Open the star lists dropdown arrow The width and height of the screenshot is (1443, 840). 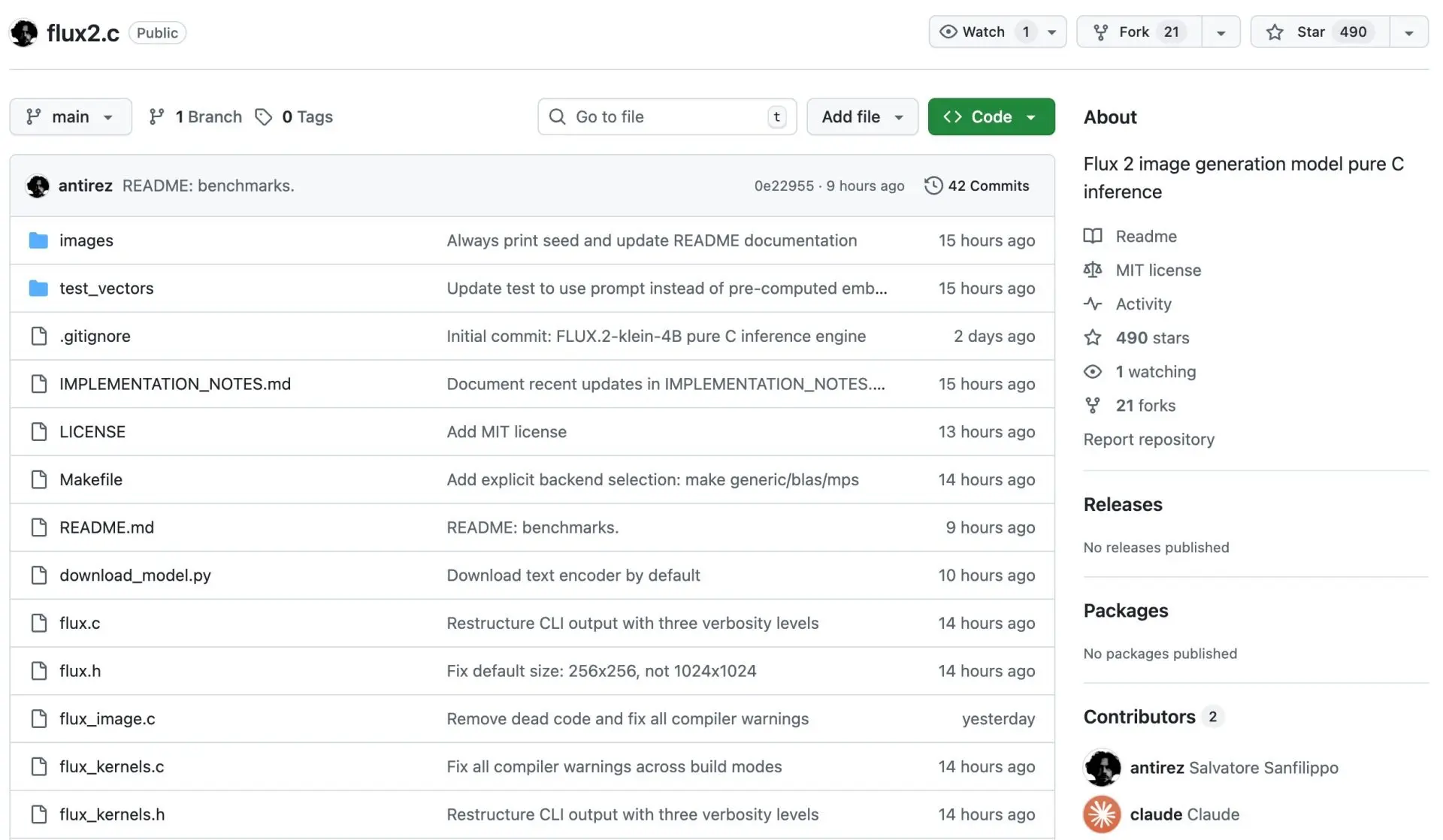[x=1409, y=32]
